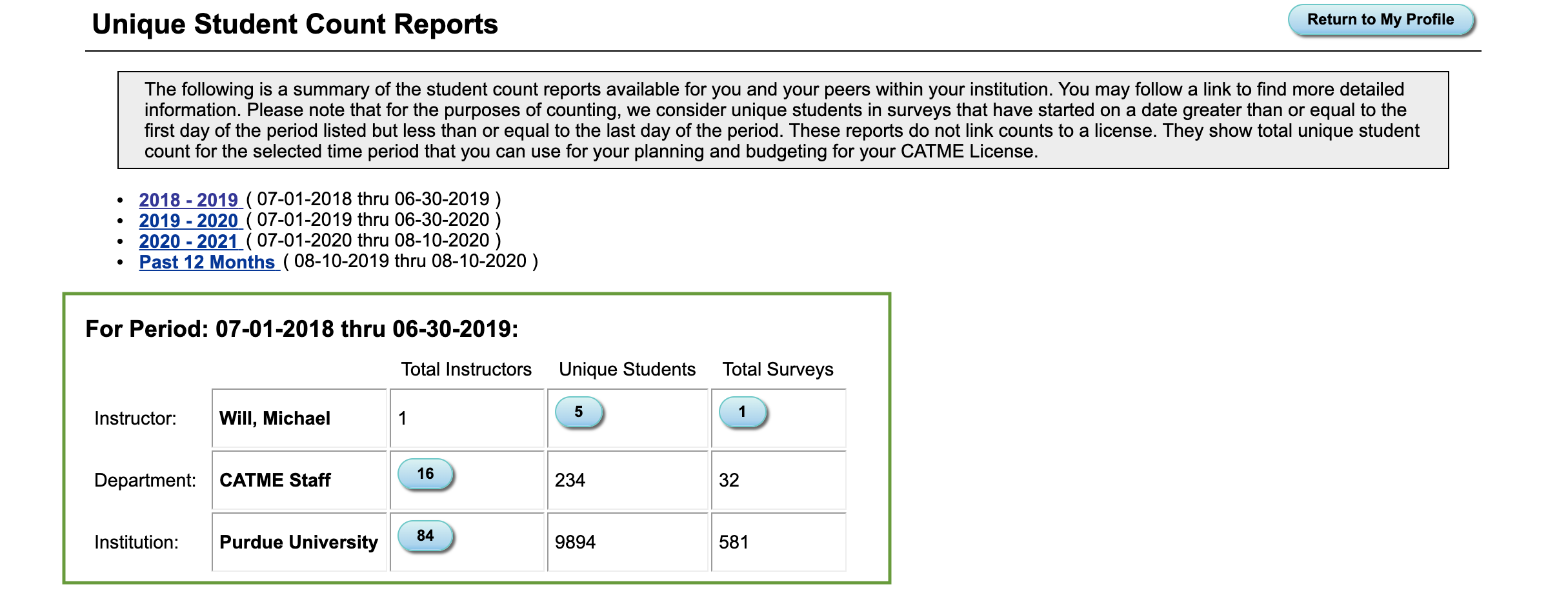Screen dimensions: 1568x595
Task: Click the department total surveys value 32
Action: [x=729, y=480]
